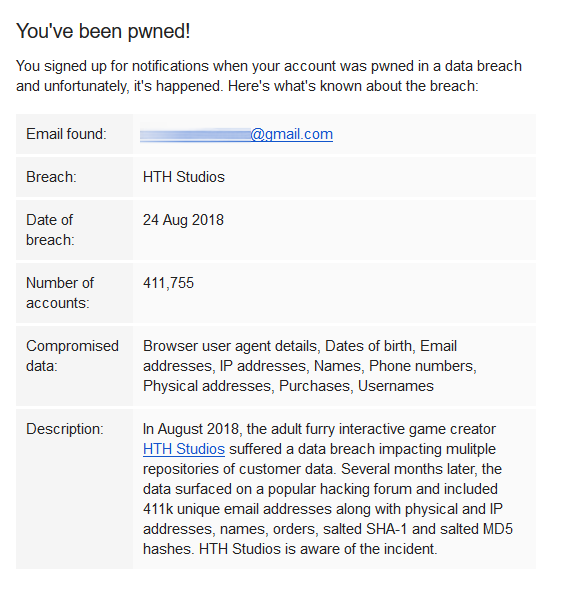Viewport: 571px width, 605px height.
Task: Follow the HTH Studios link in description
Action: (x=184, y=449)
